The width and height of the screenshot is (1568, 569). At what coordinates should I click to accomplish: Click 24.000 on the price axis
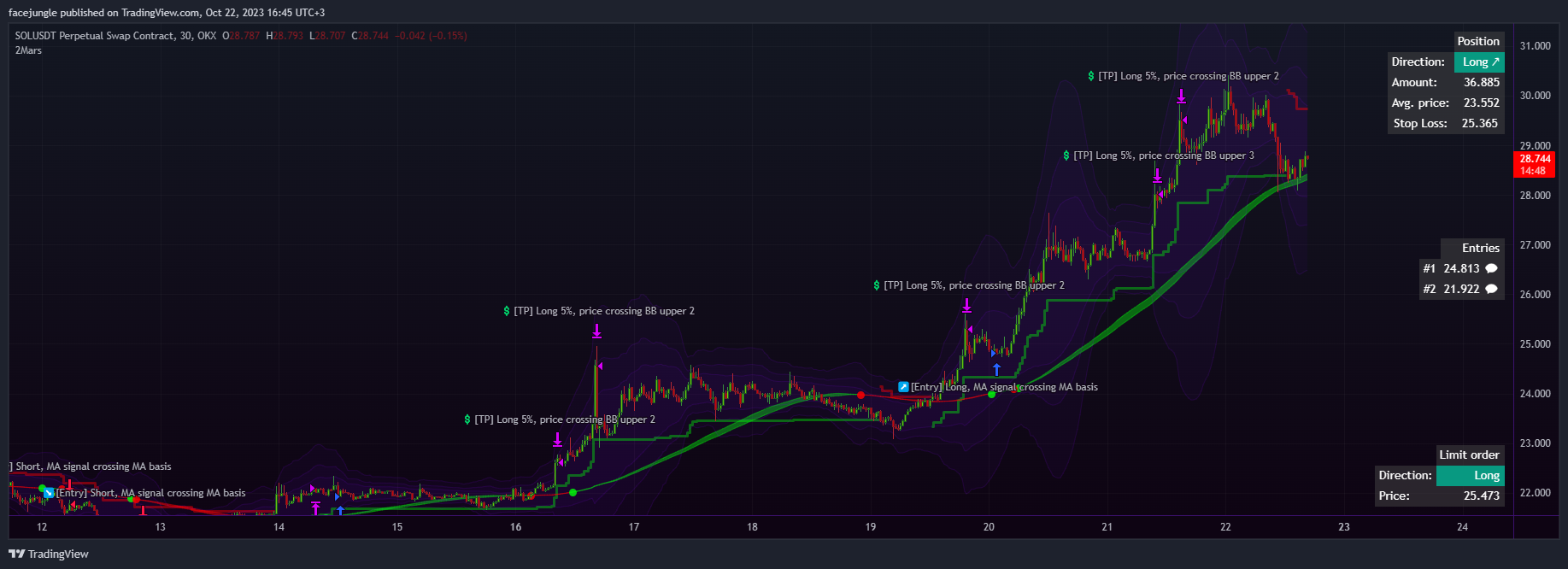click(1535, 394)
